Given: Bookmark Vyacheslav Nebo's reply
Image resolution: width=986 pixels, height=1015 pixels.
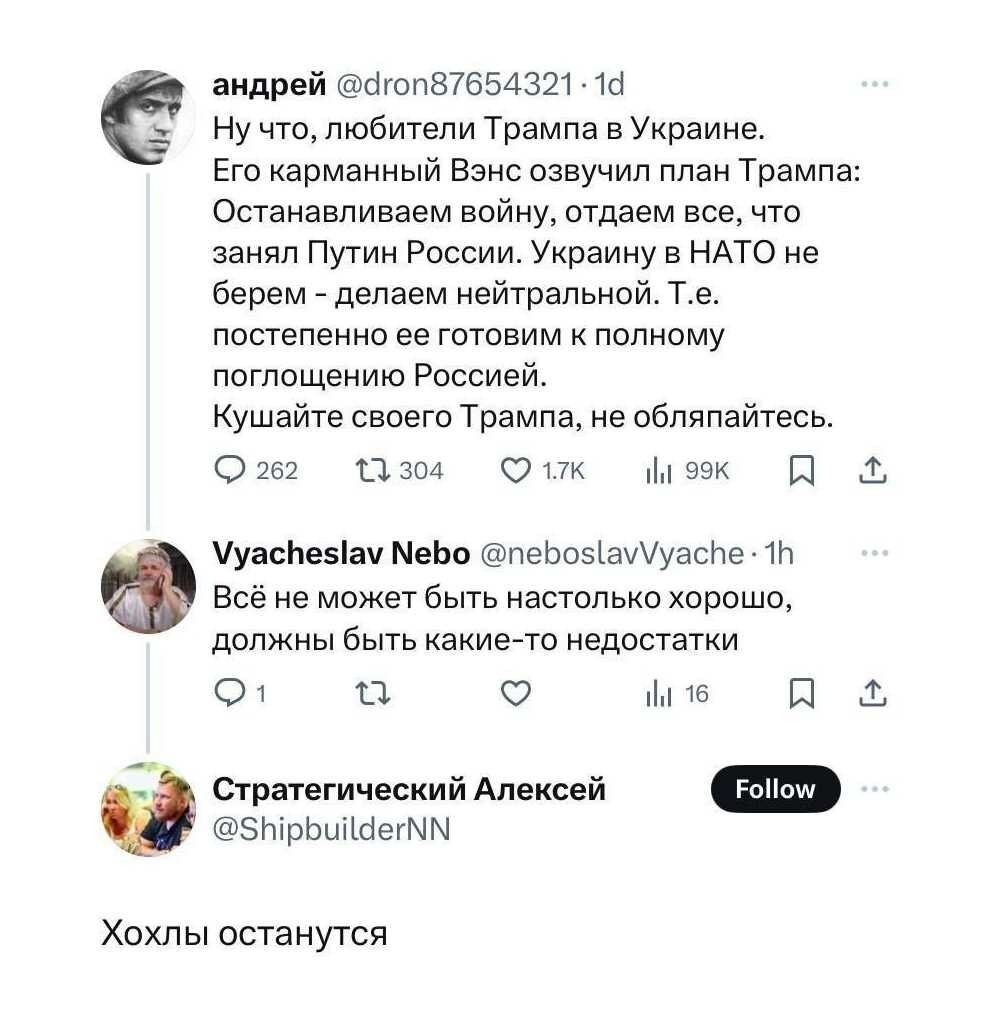Looking at the screenshot, I should [801, 693].
